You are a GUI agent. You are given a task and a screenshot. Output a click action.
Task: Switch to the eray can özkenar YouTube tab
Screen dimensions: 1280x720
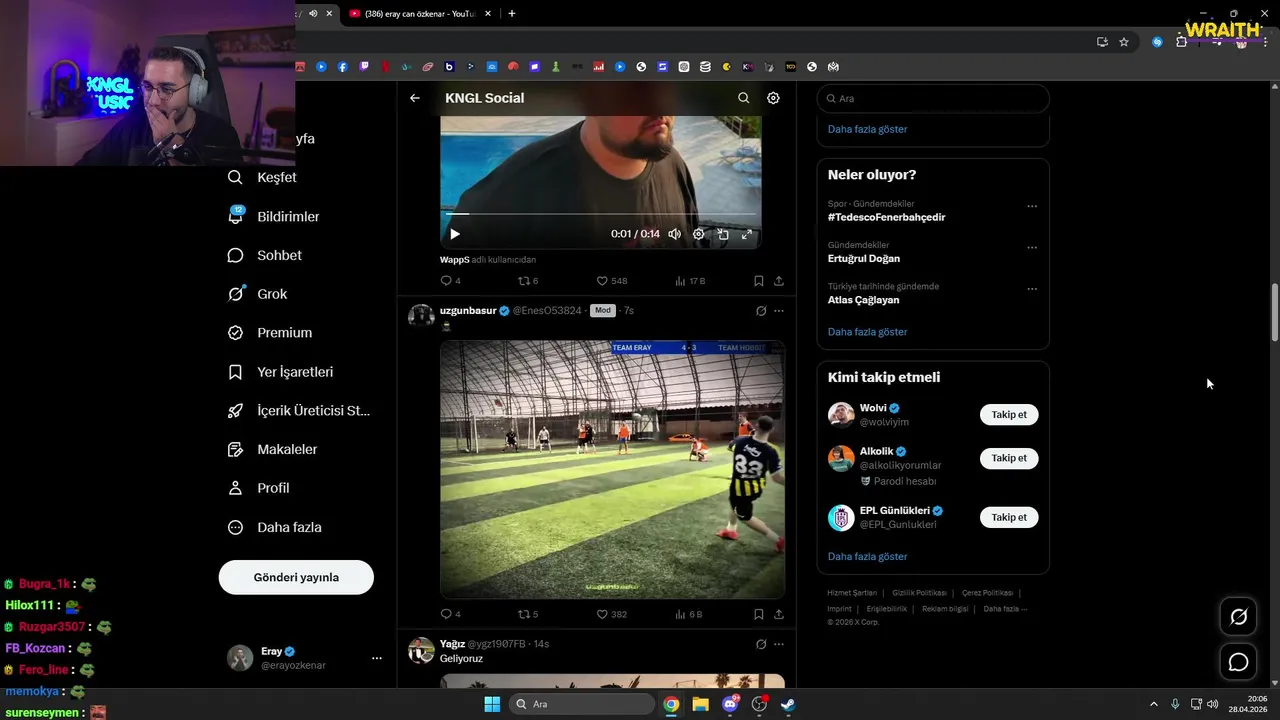418,14
